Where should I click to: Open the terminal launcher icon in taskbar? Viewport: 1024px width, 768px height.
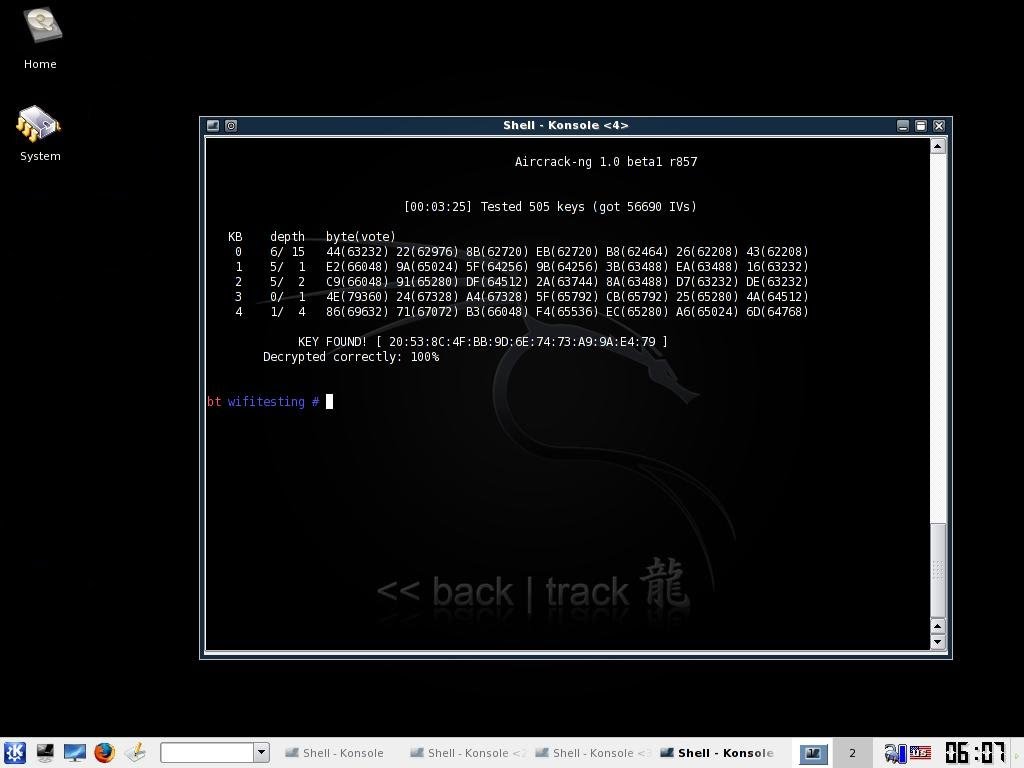pyautogui.click(x=45, y=752)
